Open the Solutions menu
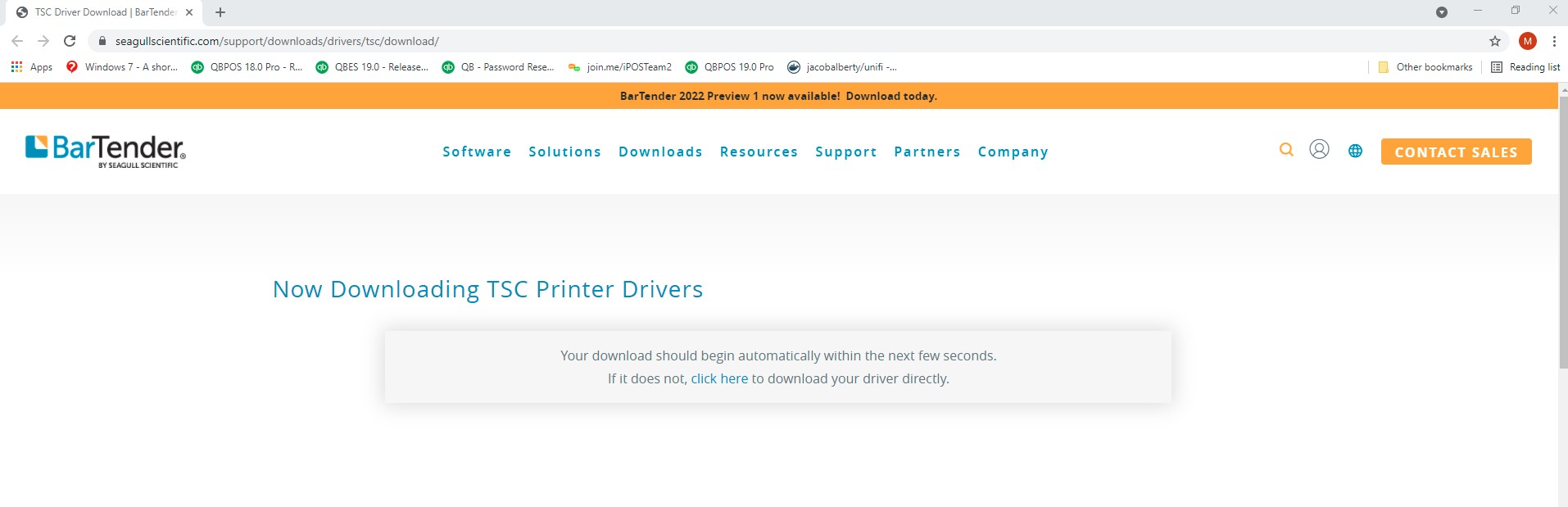 tap(565, 152)
